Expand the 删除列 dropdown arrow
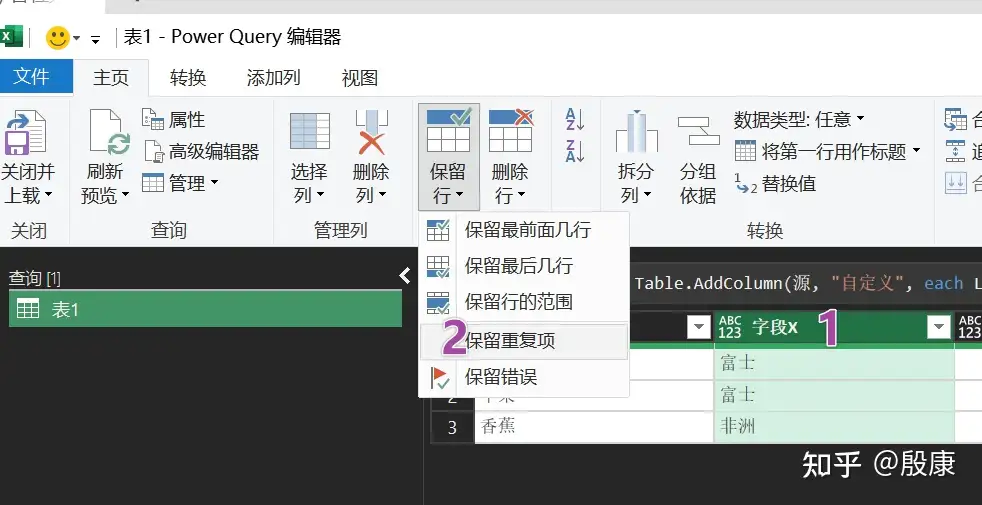 click(x=382, y=195)
